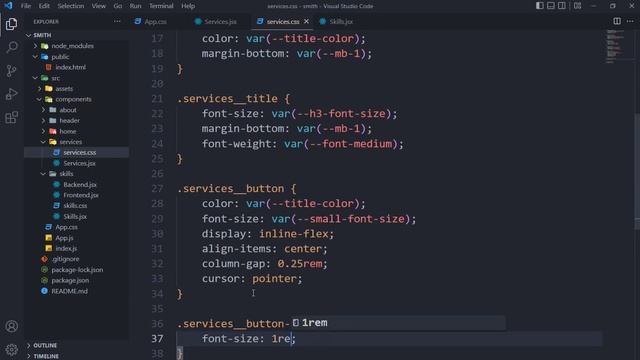Screen dimensions: 640x360
Task: Open the Manage gear icon
Action: pos(11,349)
